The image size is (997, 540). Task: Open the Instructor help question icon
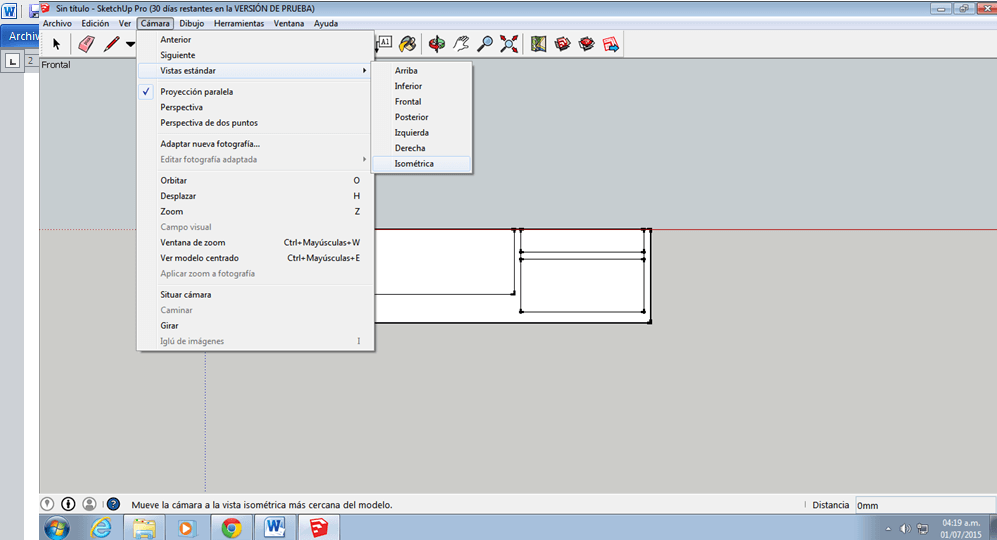click(113, 504)
